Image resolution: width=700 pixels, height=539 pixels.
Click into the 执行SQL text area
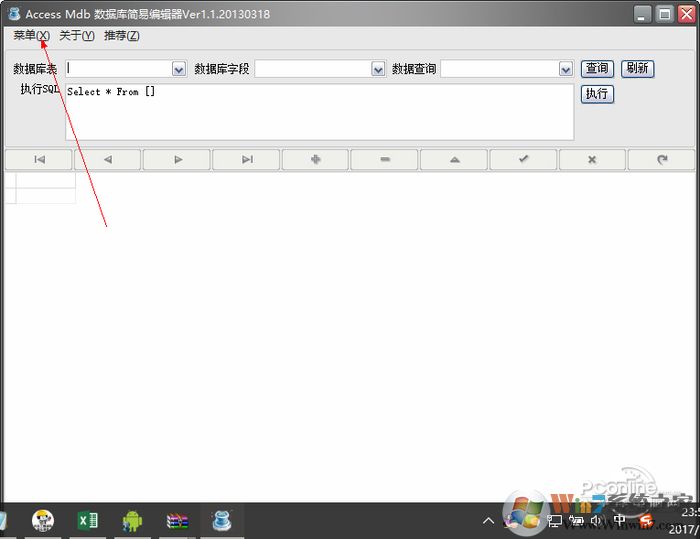tap(320, 112)
